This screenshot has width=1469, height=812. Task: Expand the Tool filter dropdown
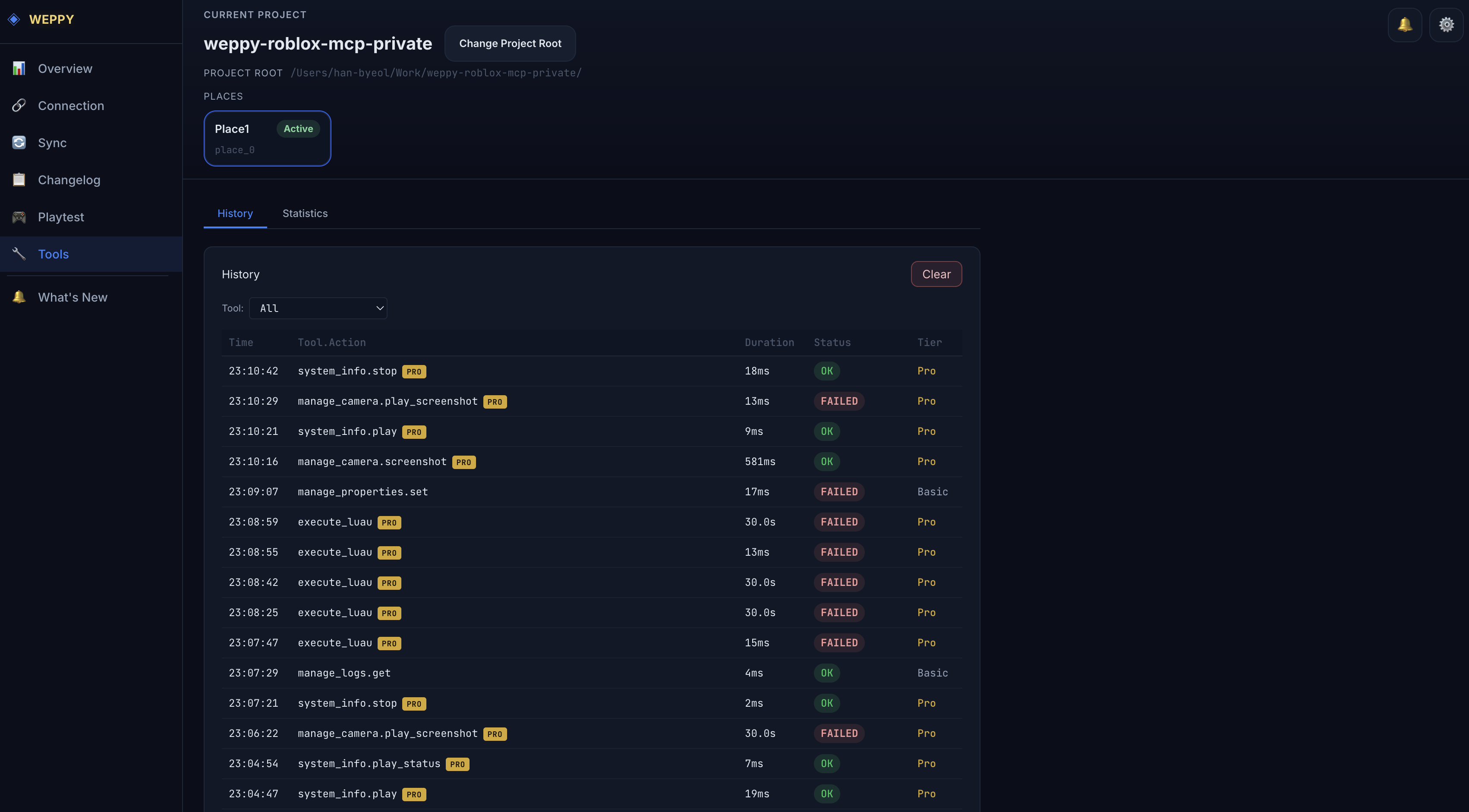pyautogui.click(x=318, y=308)
